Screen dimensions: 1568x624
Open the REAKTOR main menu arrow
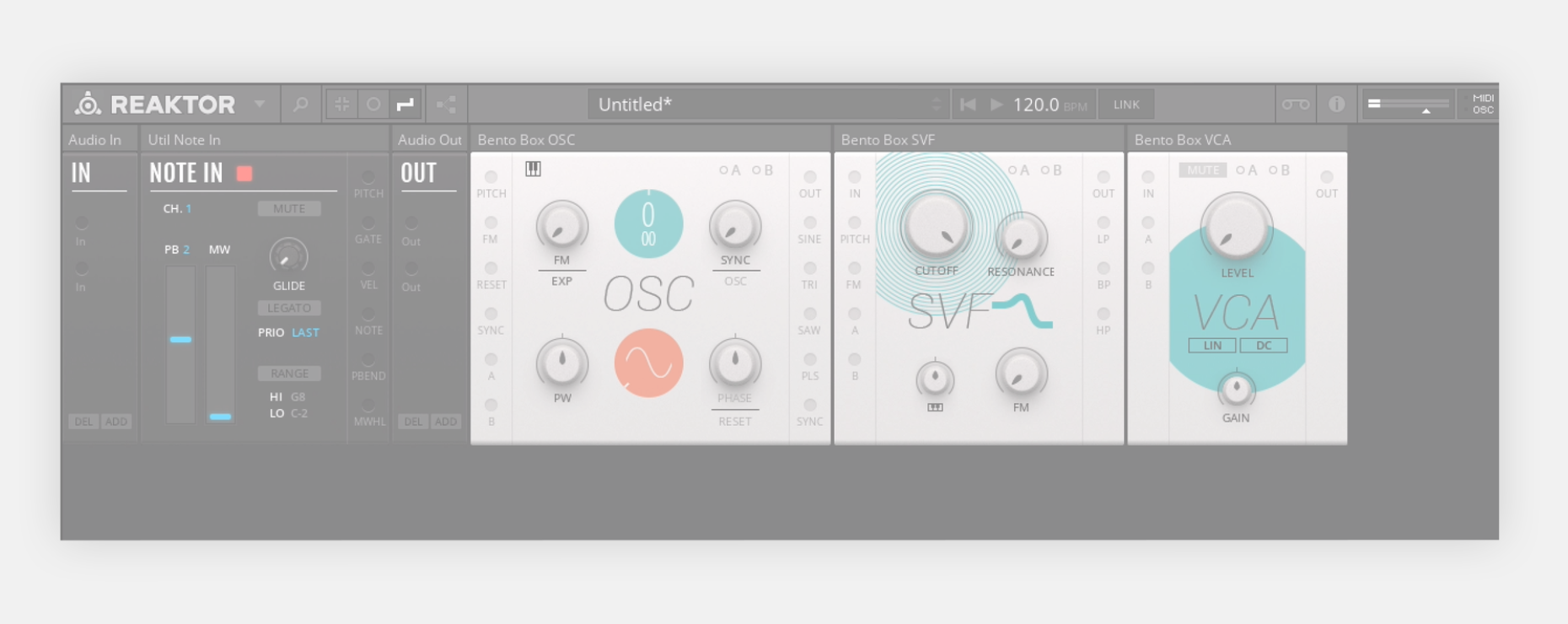click(x=260, y=105)
